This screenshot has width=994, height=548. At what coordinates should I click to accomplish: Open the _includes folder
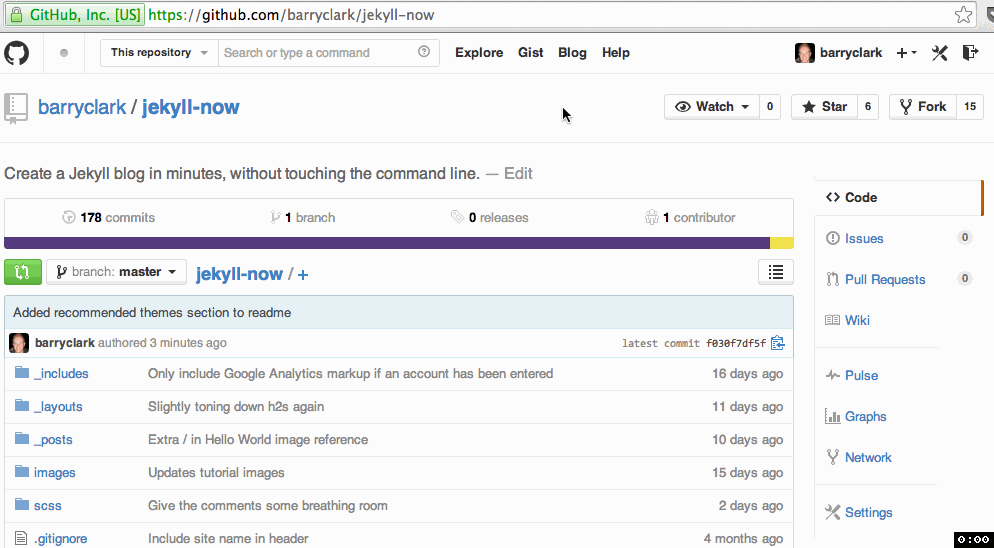(x=61, y=374)
